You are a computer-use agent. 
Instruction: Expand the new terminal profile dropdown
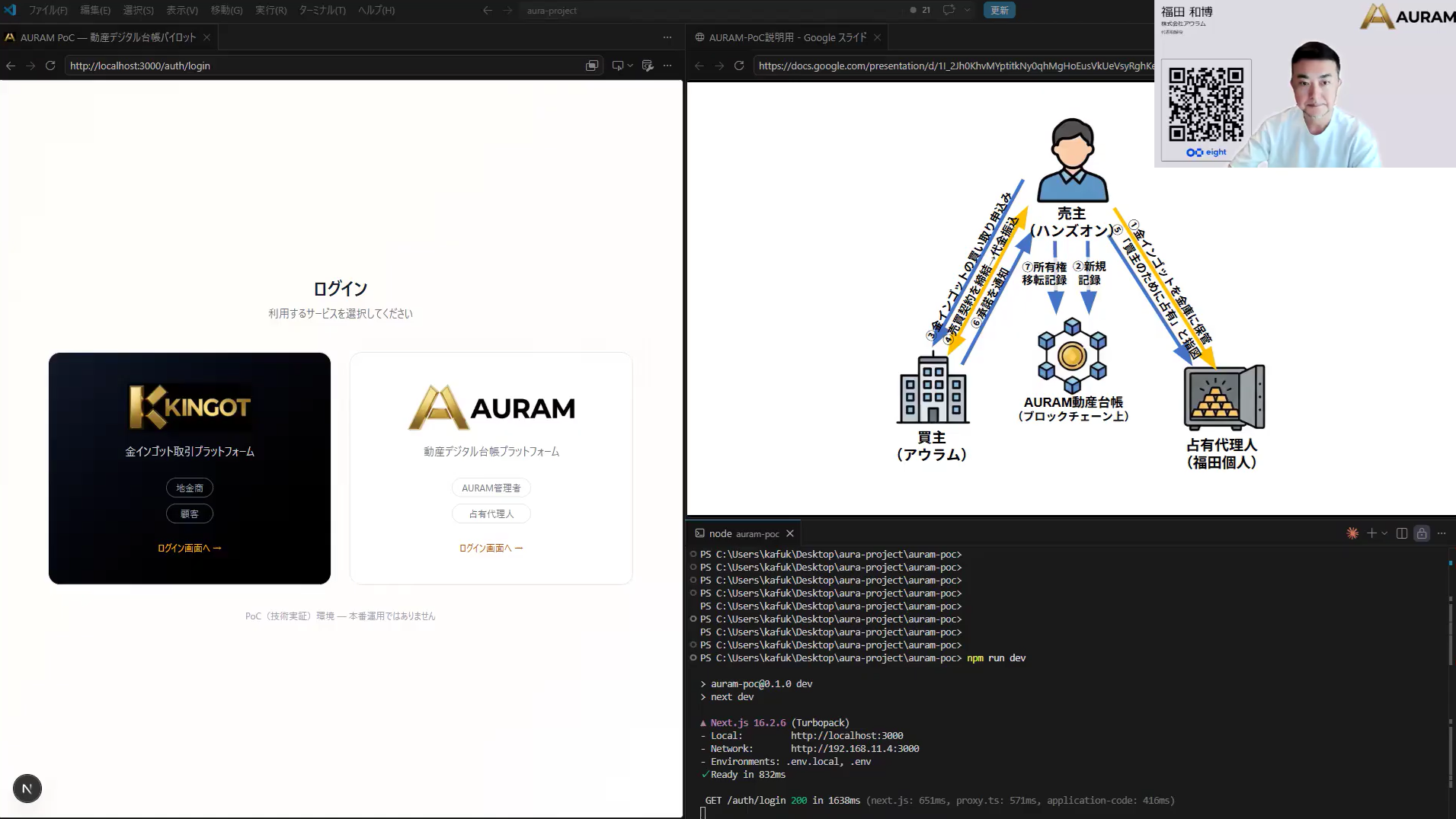pyautogui.click(x=1384, y=533)
